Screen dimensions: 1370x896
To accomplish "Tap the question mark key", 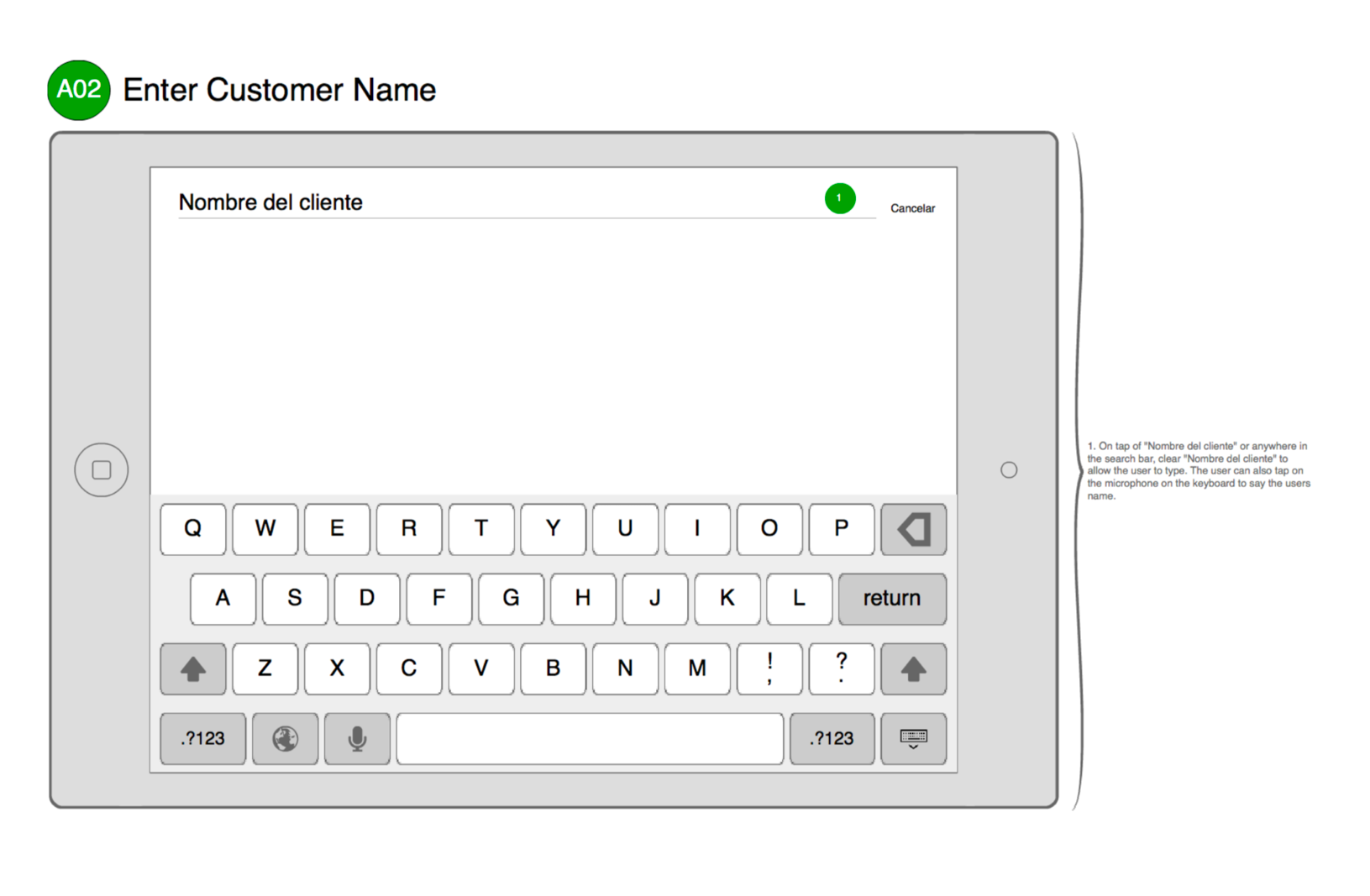I will (x=841, y=669).
